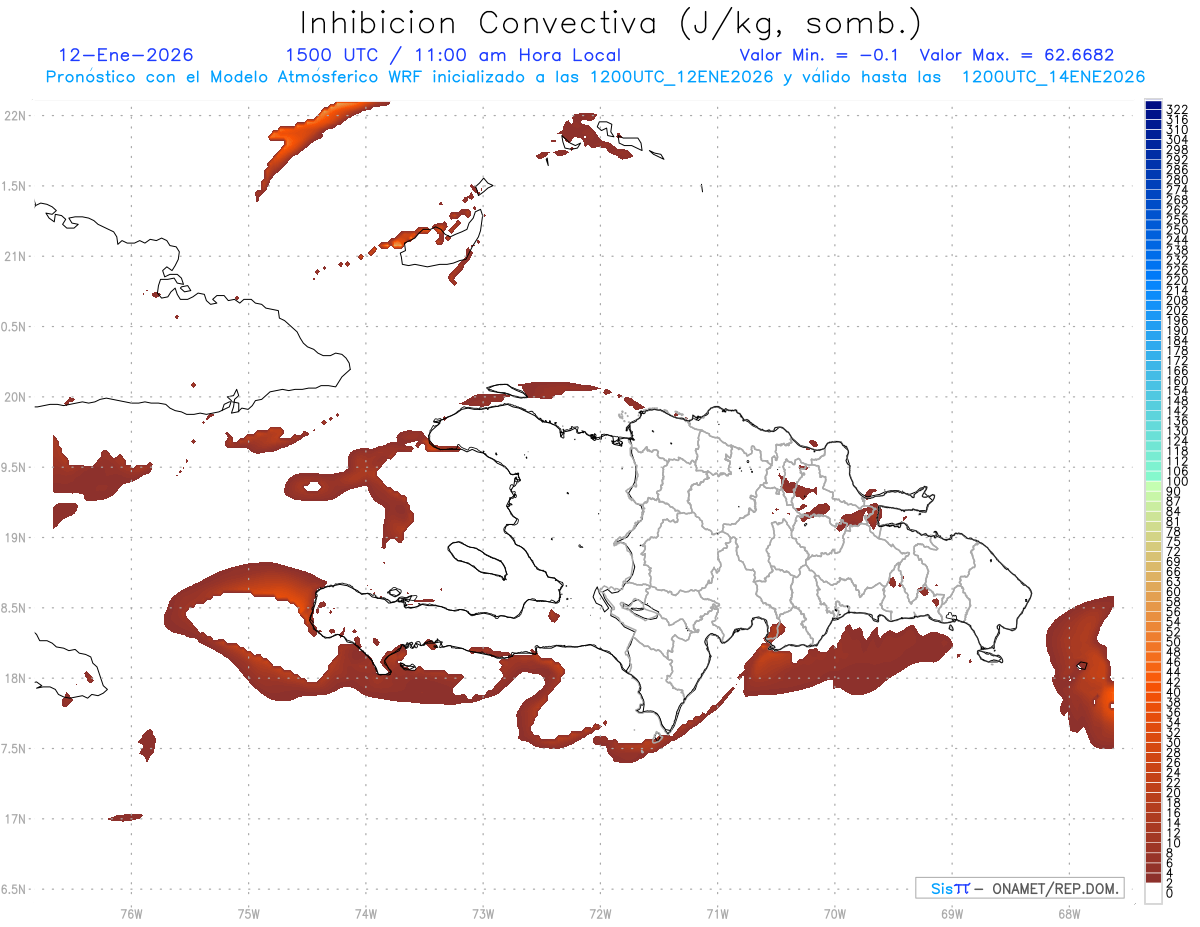Click the "22N" latitude label
The width and height of the screenshot is (1200, 927).
[14, 116]
